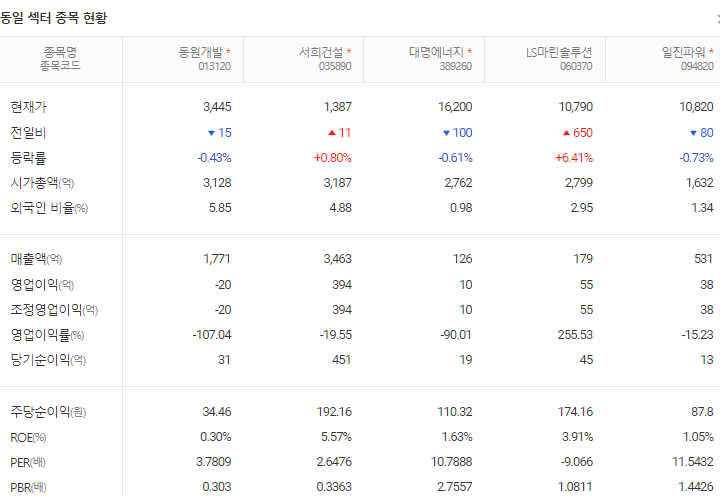720x496 pixels.
Task: Click foreign ratio value 4.88
Action: click(341, 208)
